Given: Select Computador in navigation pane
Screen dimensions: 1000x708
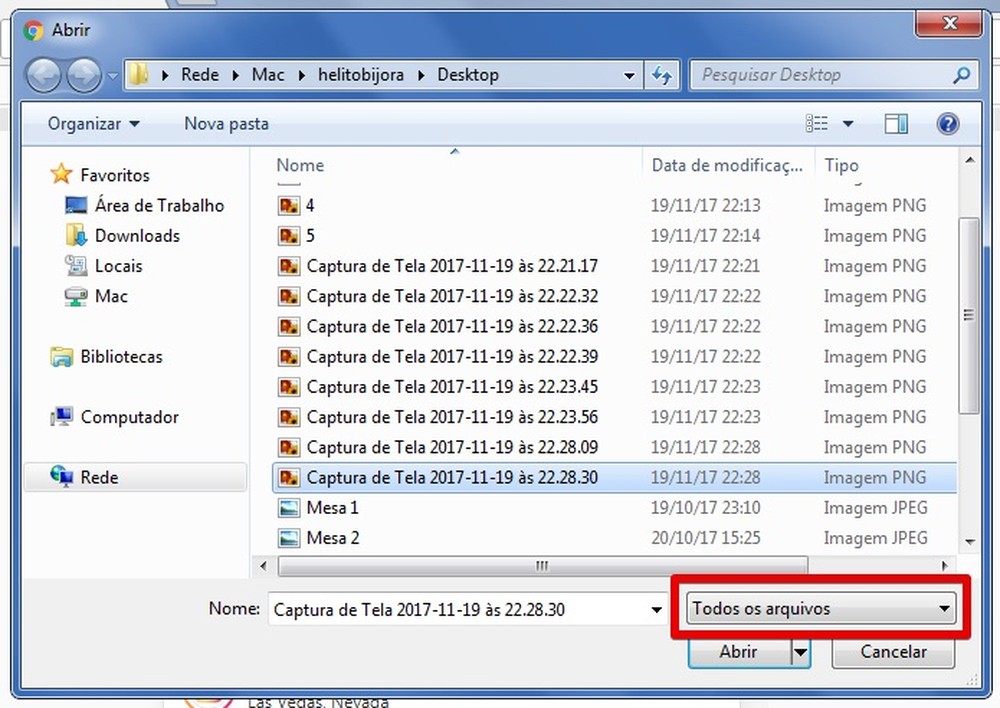Looking at the screenshot, I should 129,417.
